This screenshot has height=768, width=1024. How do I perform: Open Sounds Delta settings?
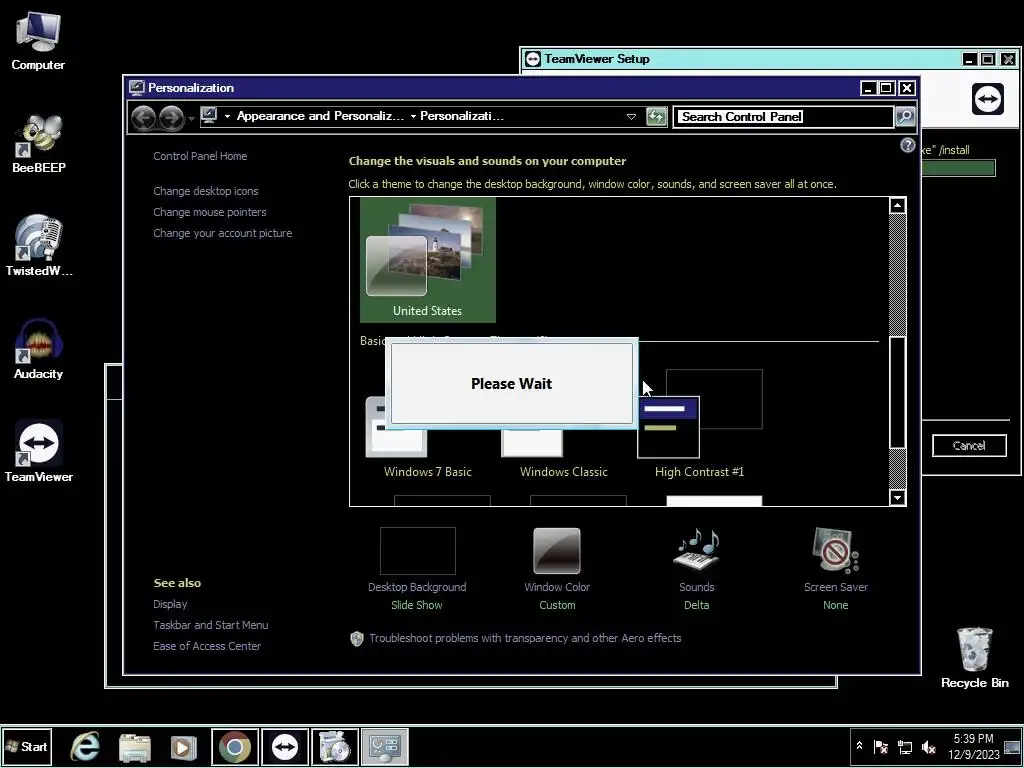(x=696, y=569)
